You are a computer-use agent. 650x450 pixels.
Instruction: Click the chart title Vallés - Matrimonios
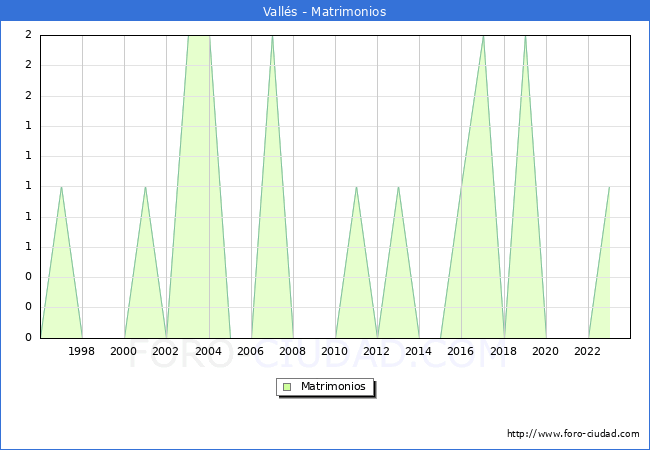pyautogui.click(x=325, y=11)
